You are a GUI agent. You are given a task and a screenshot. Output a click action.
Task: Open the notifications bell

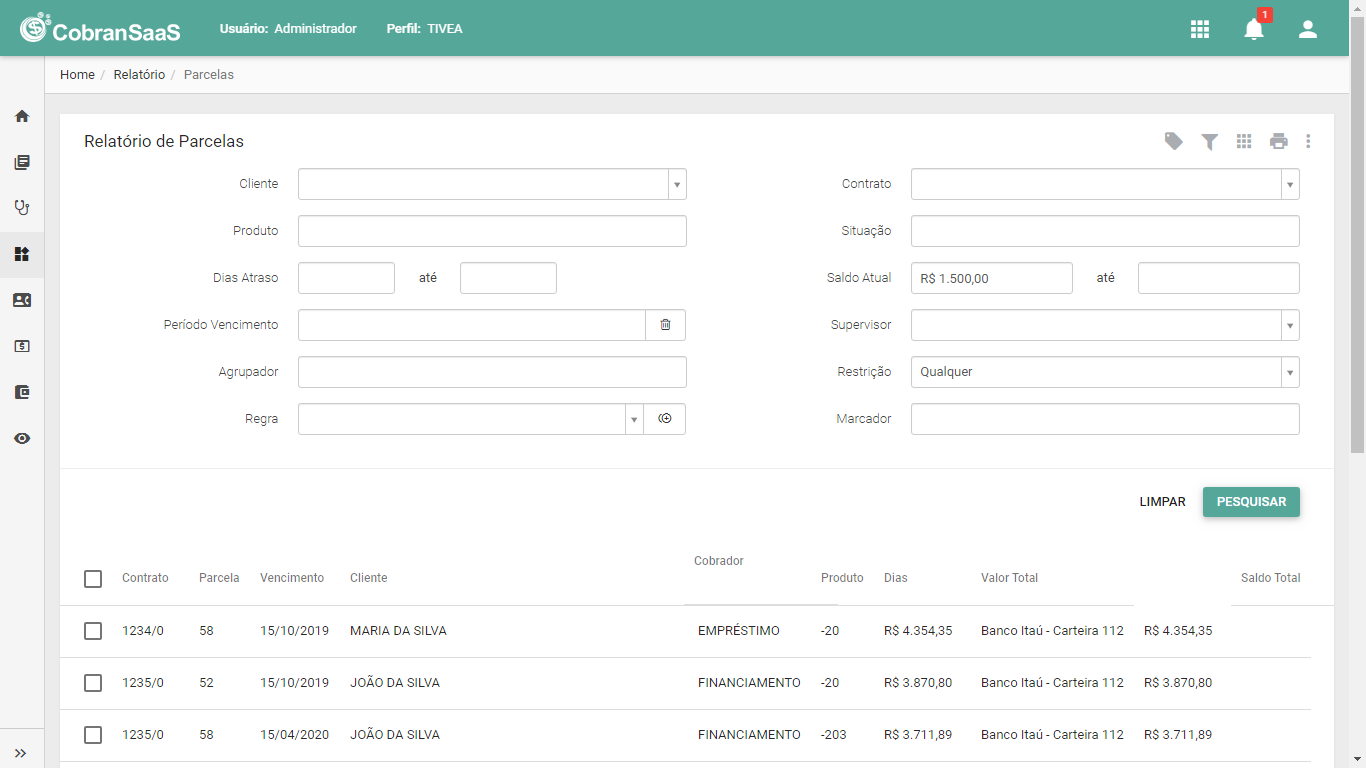pos(1254,29)
